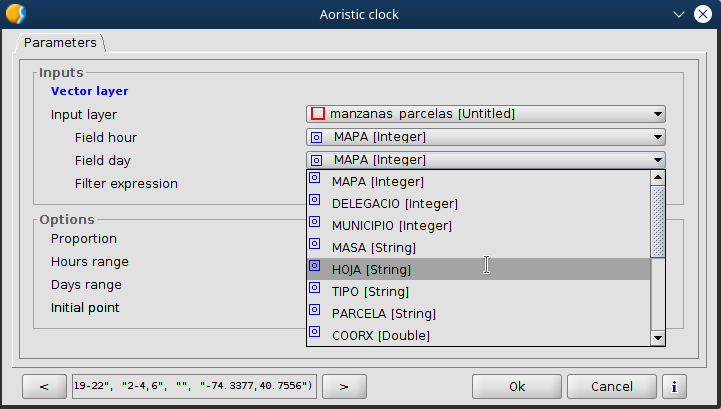Click the dropdown list scroll down arrow
721x409 pixels.
tap(658, 338)
